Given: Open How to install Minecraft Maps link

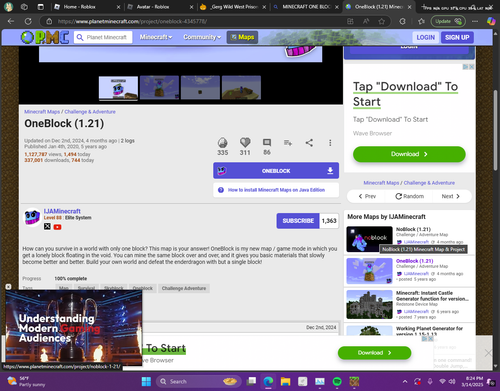Looking at the screenshot, I should (x=276, y=190).
